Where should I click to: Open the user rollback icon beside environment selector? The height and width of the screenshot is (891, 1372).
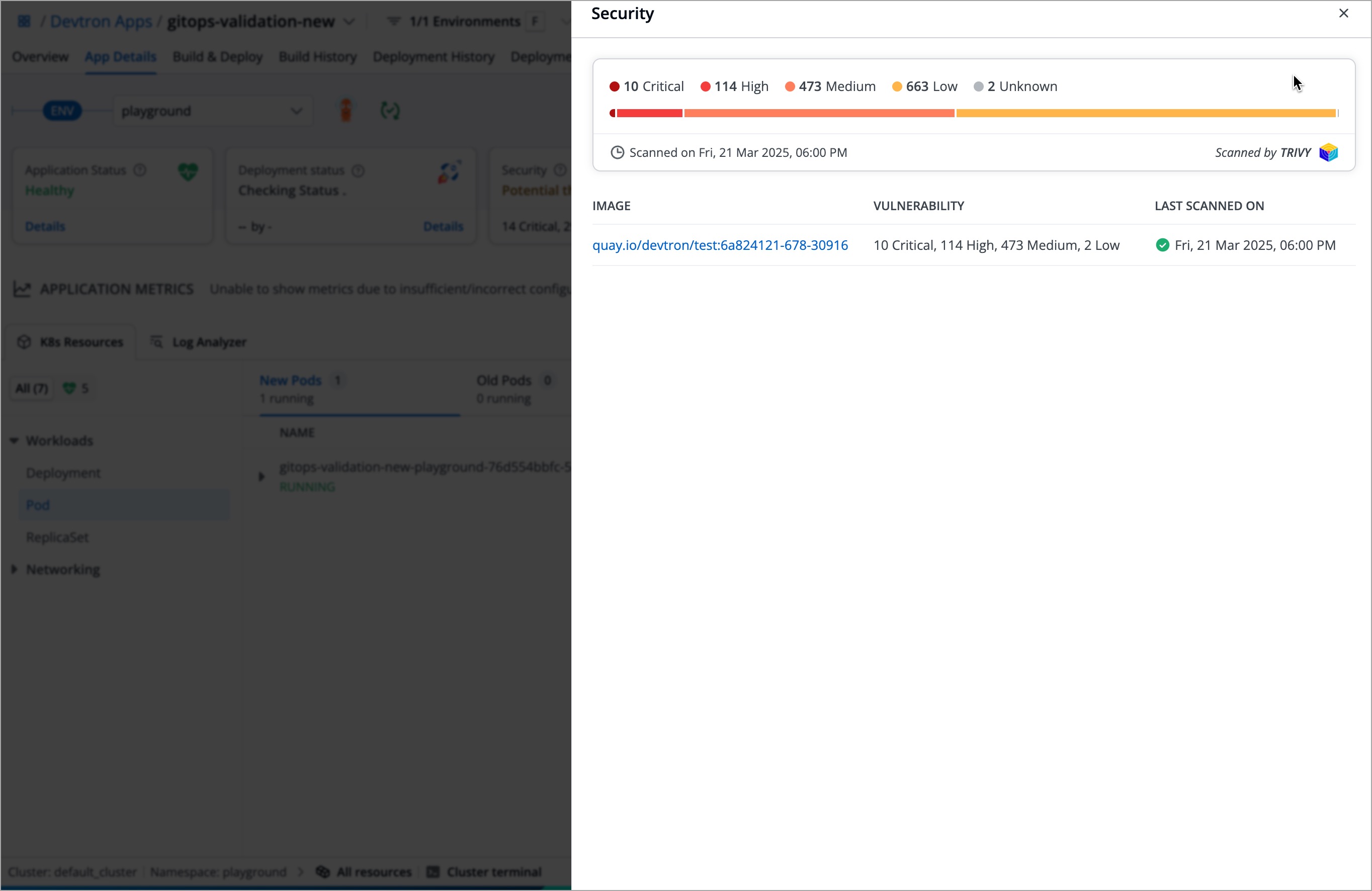pyautogui.click(x=346, y=110)
